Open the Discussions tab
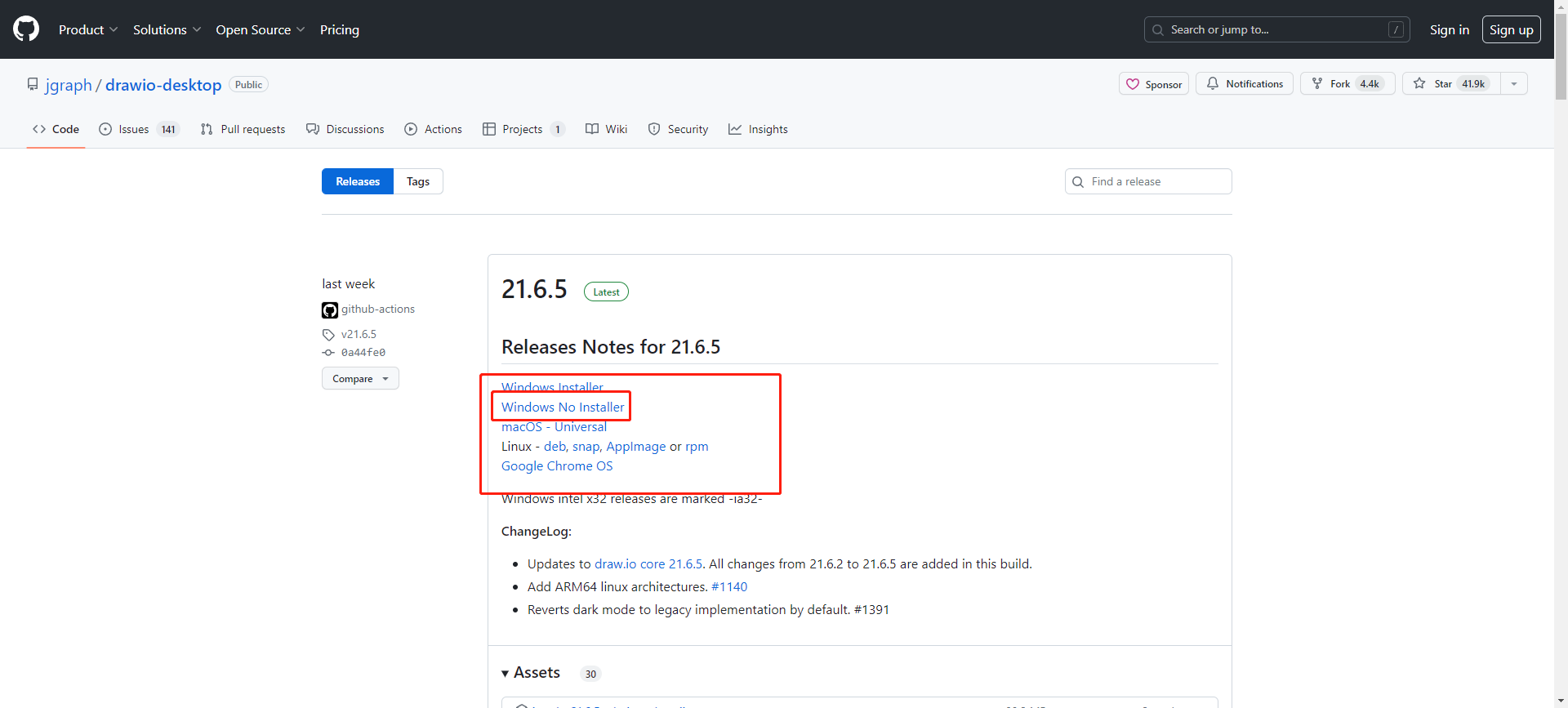The width and height of the screenshot is (1568, 708). tap(345, 129)
